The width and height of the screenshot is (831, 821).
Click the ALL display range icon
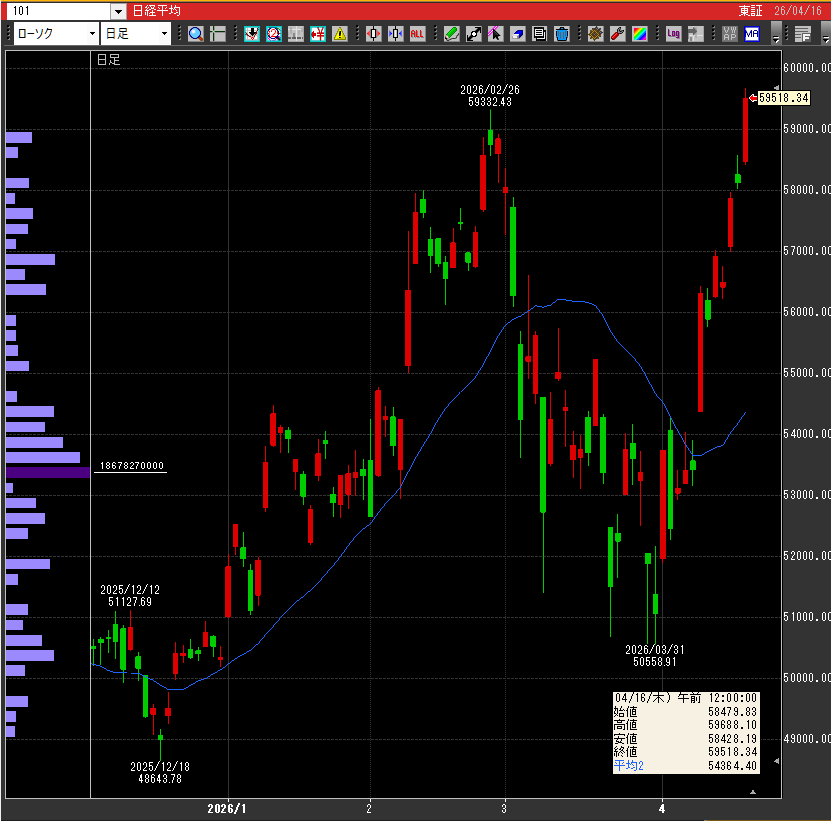[x=418, y=34]
